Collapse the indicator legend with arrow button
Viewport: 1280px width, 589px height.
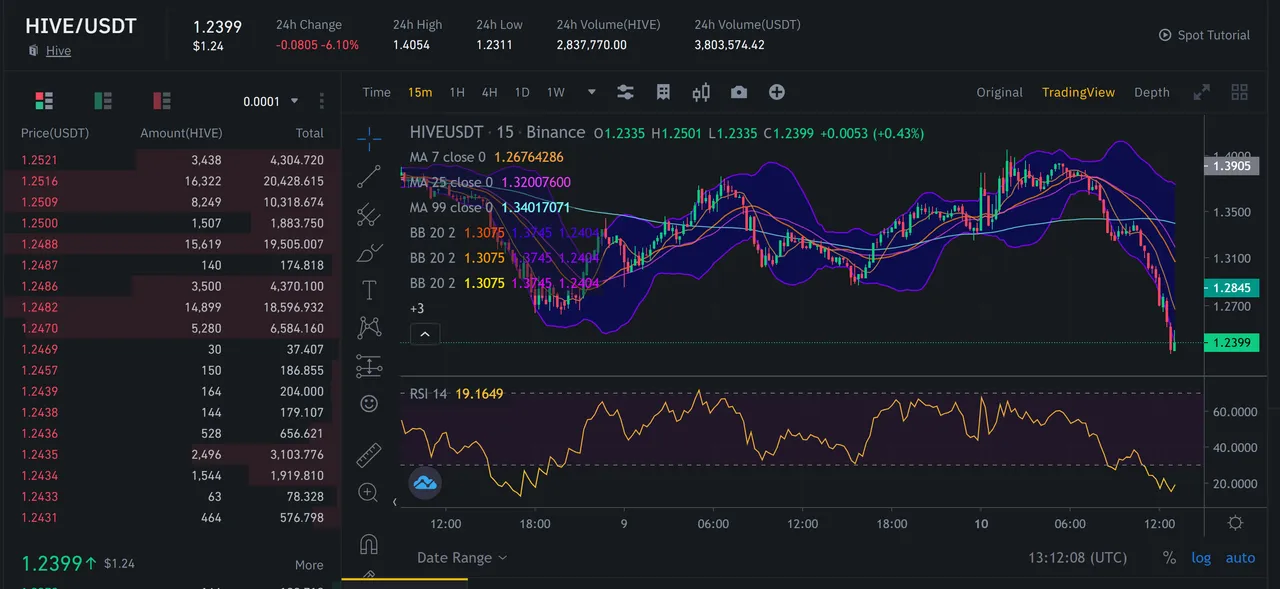click(424, 334)
